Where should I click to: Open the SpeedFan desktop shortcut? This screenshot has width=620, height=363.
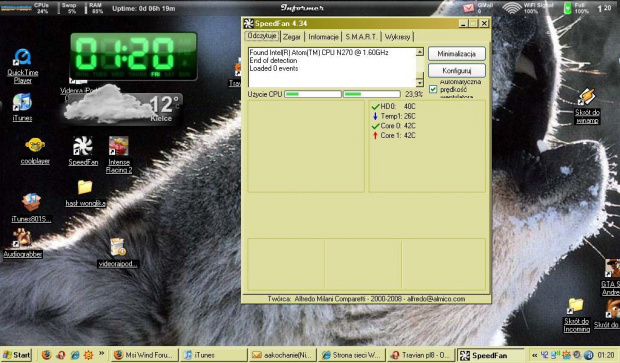[83, 151]
